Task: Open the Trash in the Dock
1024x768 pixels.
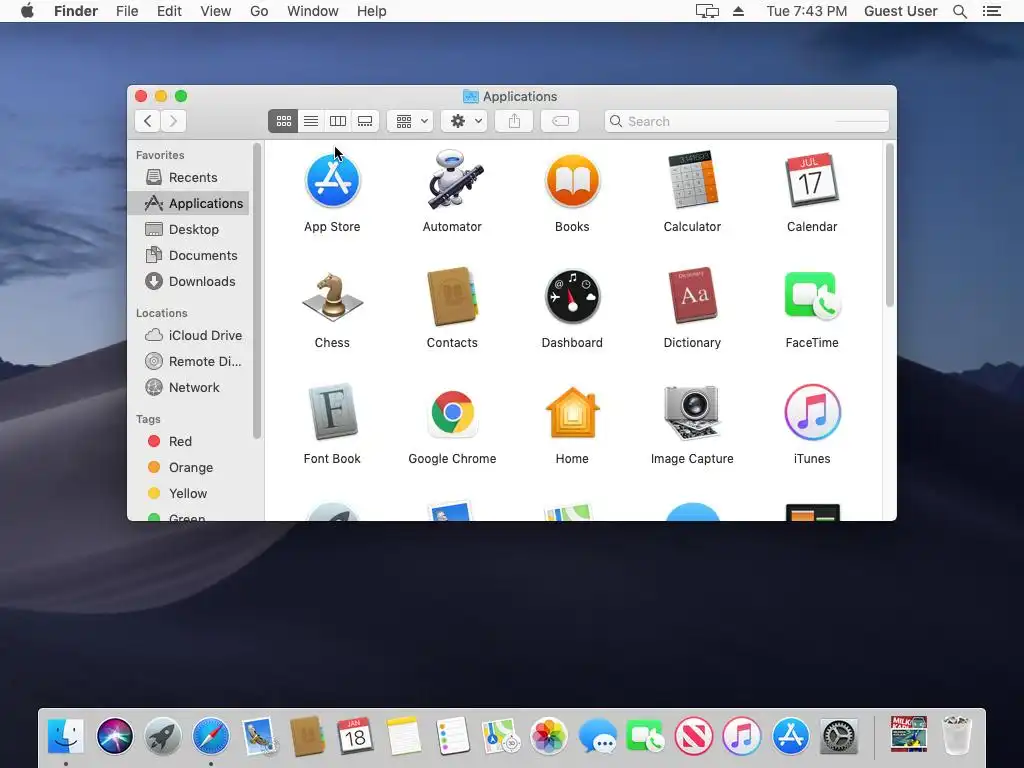Action: (x=957, y=736)
